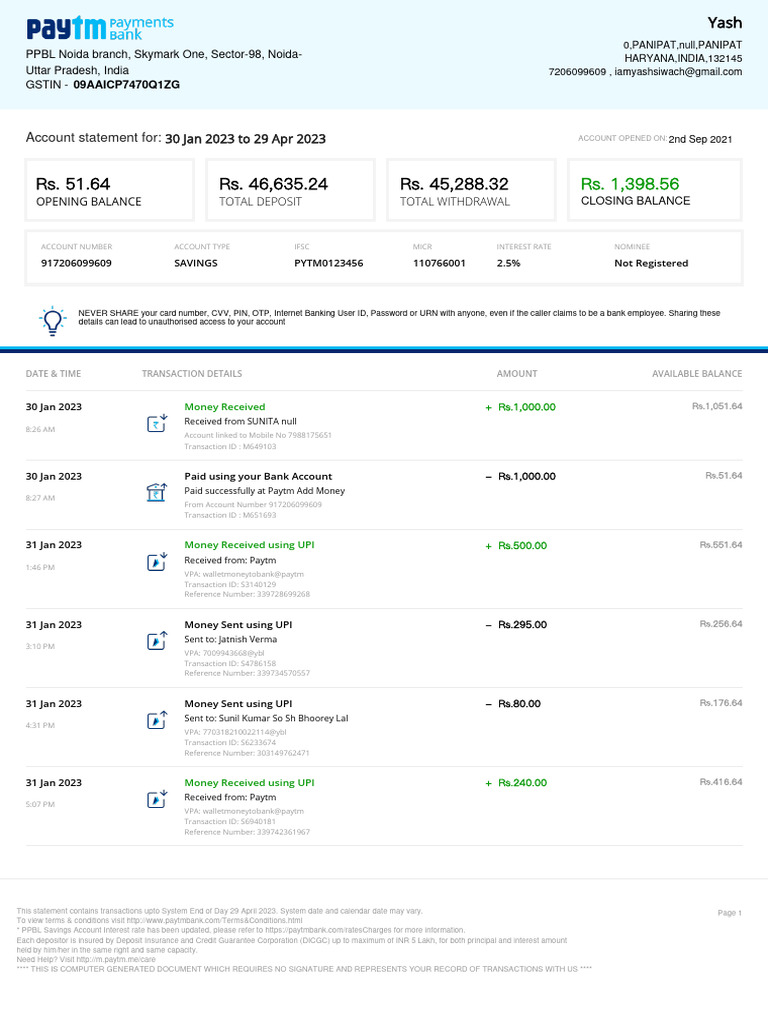Click amount + Rs.500.00

(x=516, y=545)
